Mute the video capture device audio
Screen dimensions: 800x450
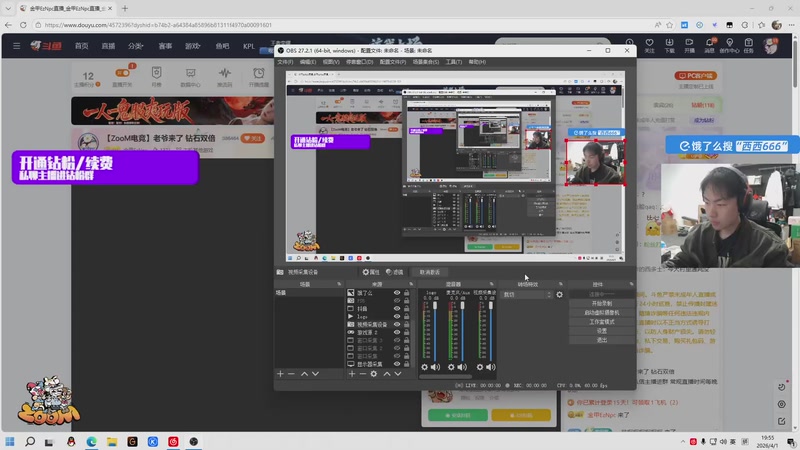click(491, 367)
